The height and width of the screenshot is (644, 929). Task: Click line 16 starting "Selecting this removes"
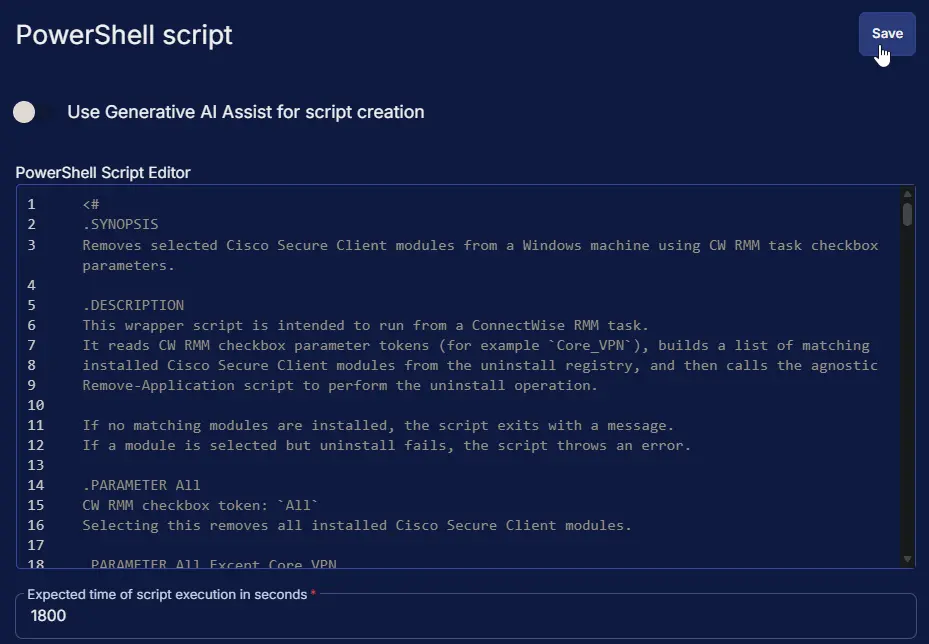[356, 525]
